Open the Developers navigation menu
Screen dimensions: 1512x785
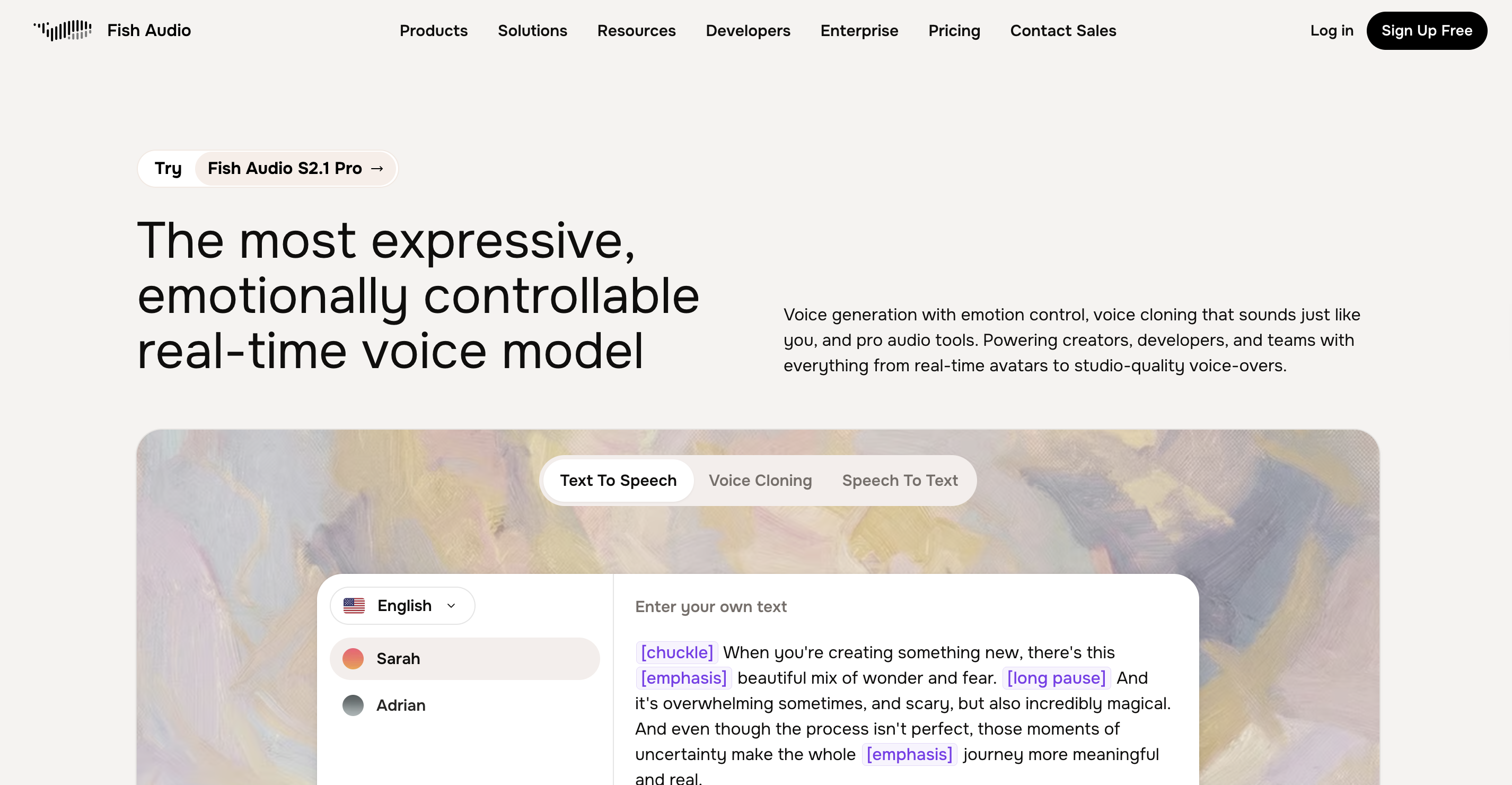point(748,31)
